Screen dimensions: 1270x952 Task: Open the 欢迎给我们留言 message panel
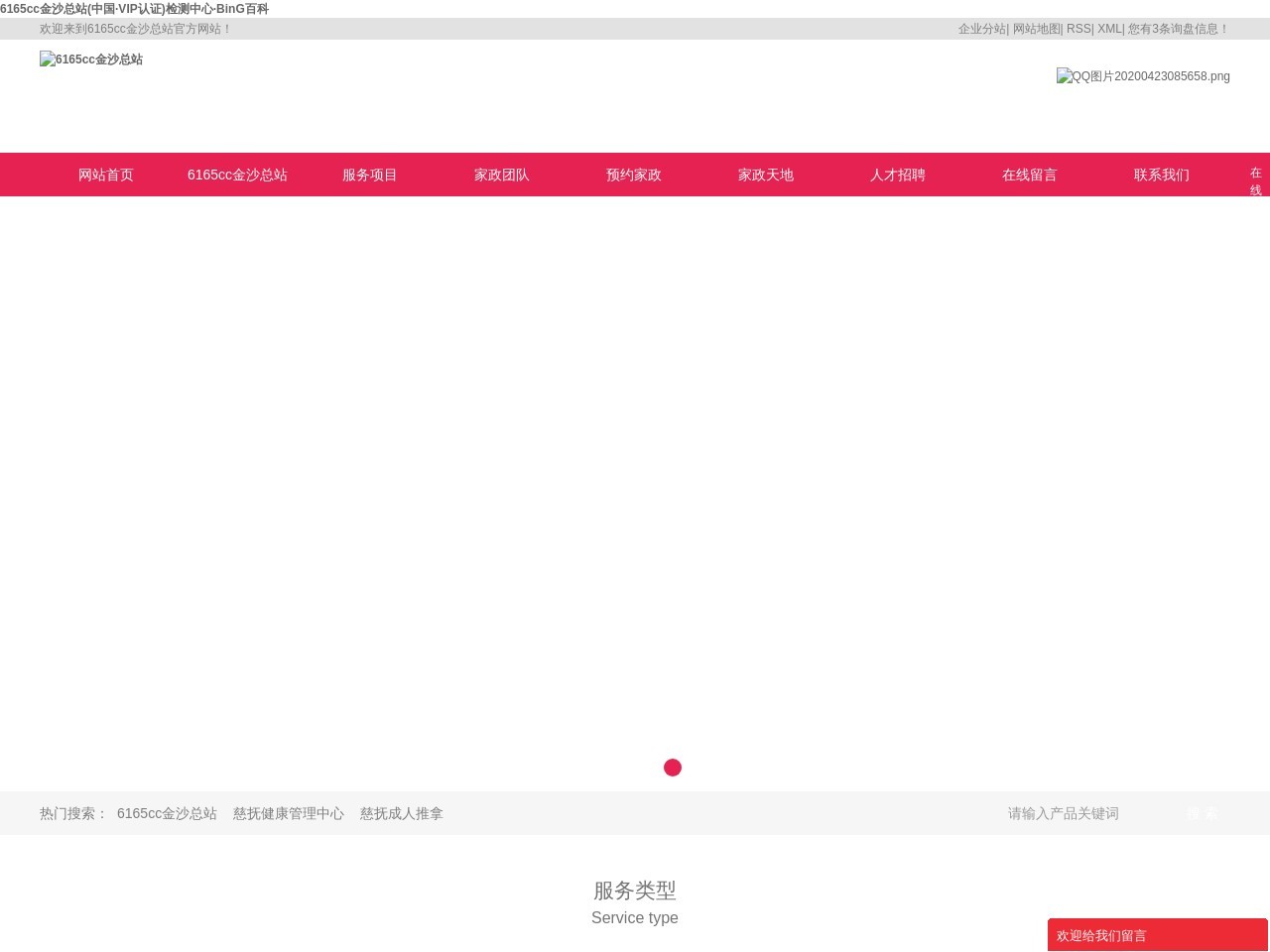(1101, 935)
